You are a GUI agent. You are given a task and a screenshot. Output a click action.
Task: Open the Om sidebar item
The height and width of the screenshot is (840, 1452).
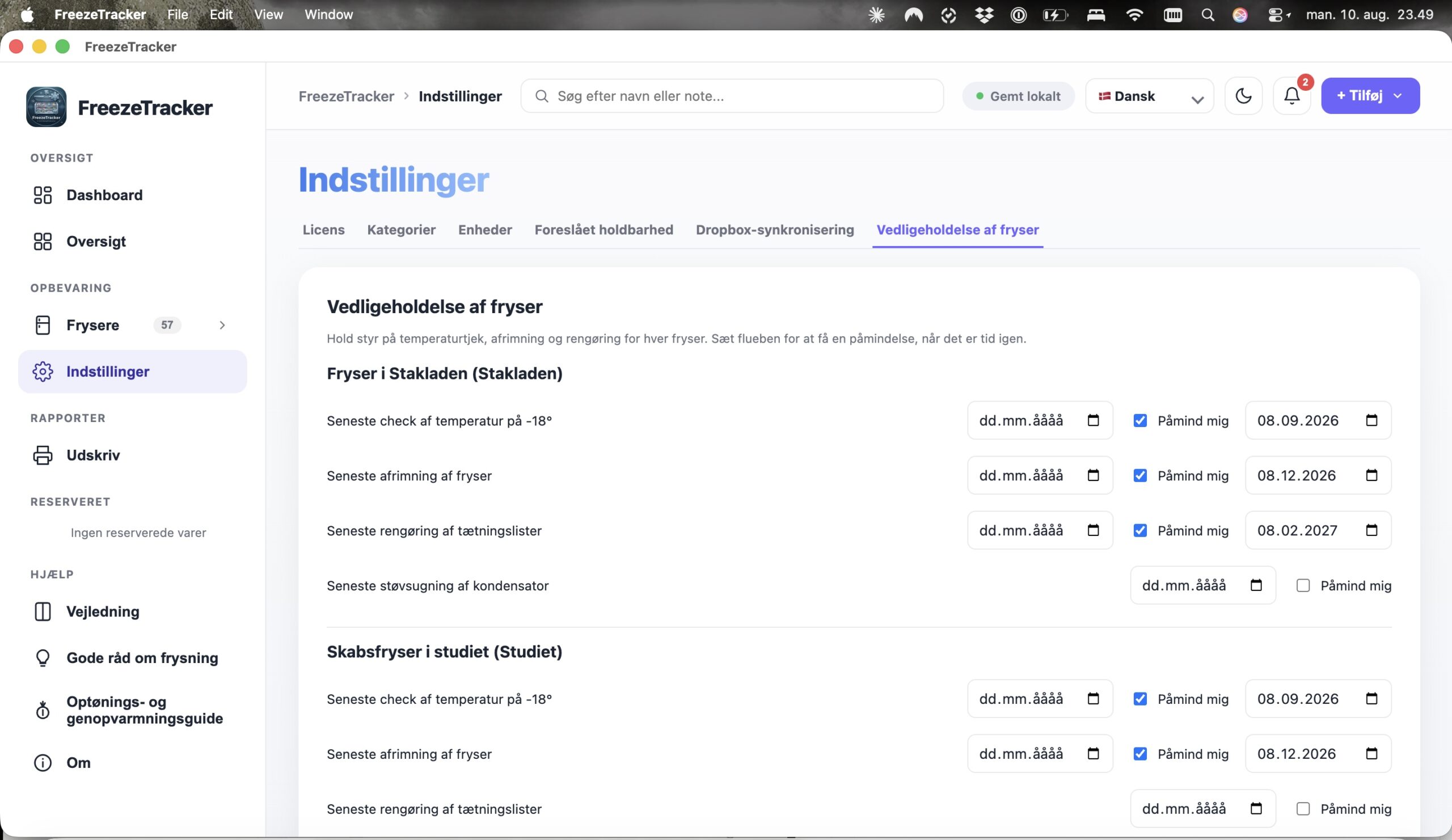[133, 762]
